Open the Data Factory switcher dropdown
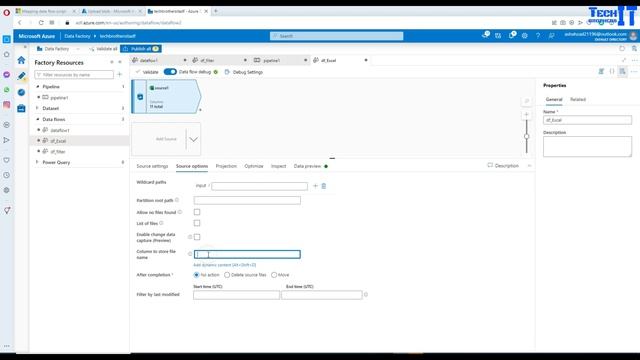 coord(78,49)
